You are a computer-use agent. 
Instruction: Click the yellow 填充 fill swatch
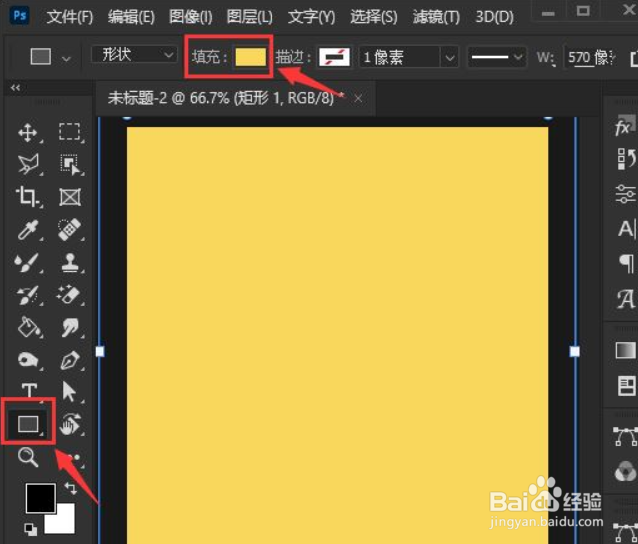(x=251, y=57)
